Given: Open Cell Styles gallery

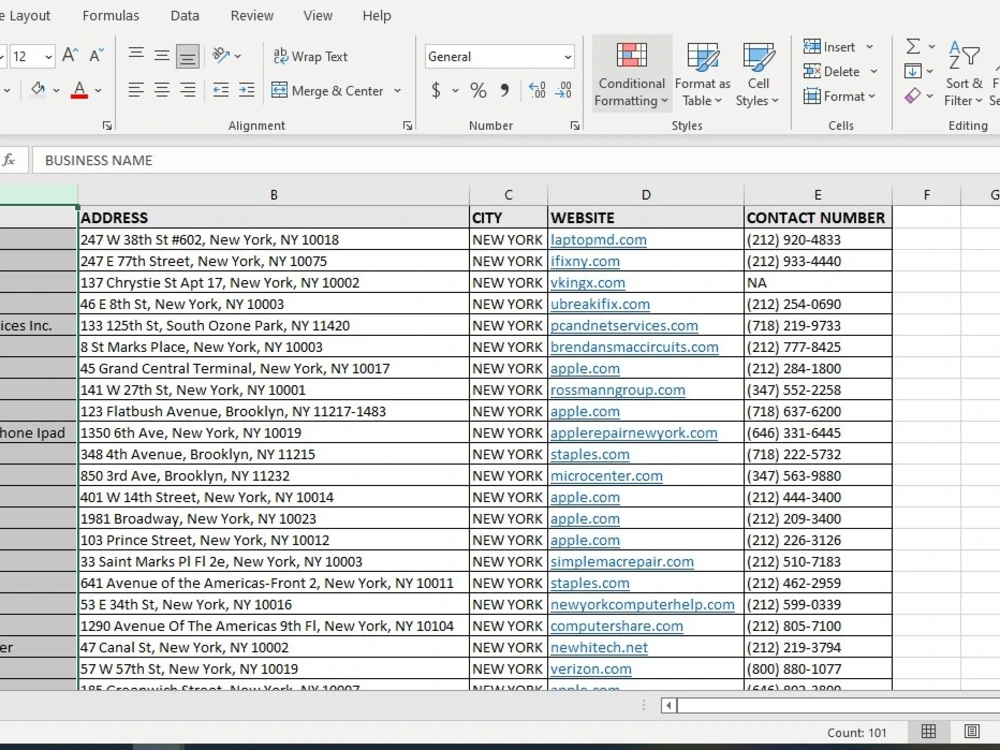Looking at the screenshot, I should [758, 74].
